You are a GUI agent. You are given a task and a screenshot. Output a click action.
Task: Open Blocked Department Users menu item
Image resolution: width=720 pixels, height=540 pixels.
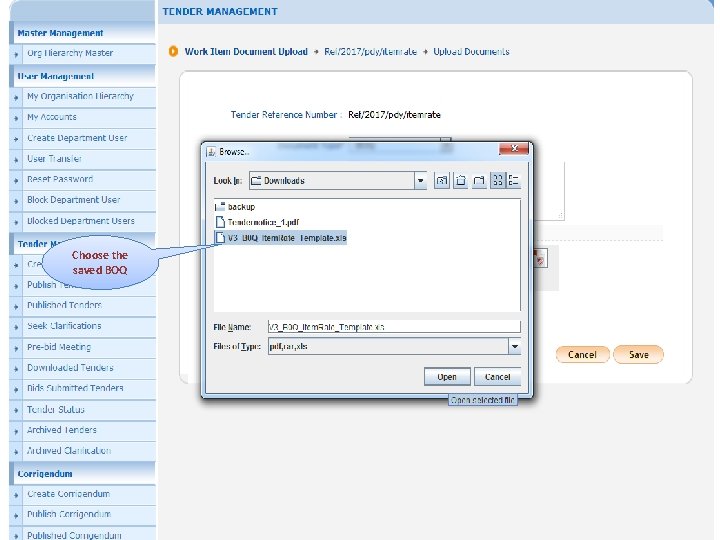81,221
